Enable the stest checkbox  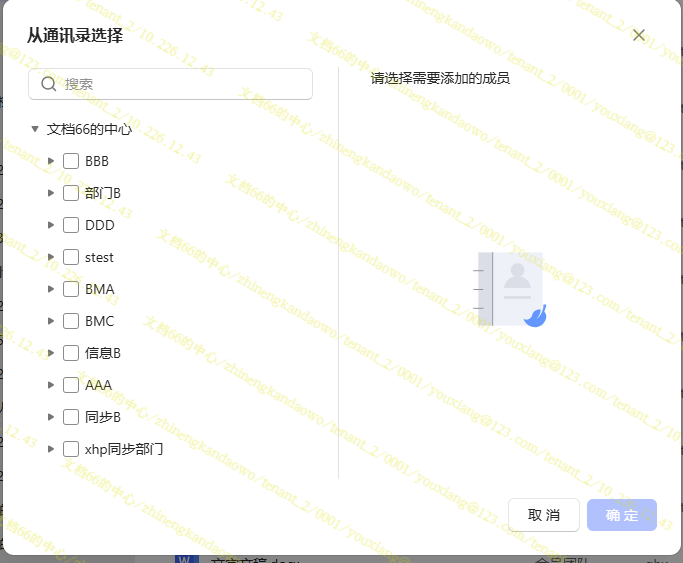click(x=71, y=257)
